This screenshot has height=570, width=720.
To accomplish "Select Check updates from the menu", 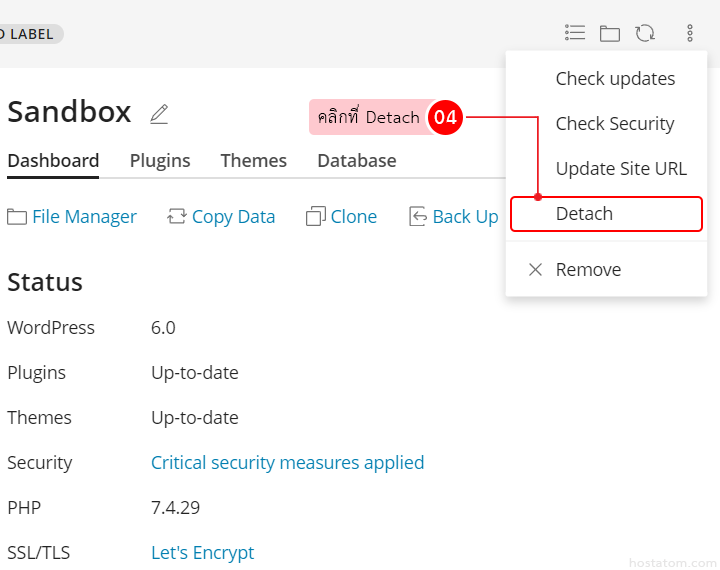I will click(x=615, y=79).
